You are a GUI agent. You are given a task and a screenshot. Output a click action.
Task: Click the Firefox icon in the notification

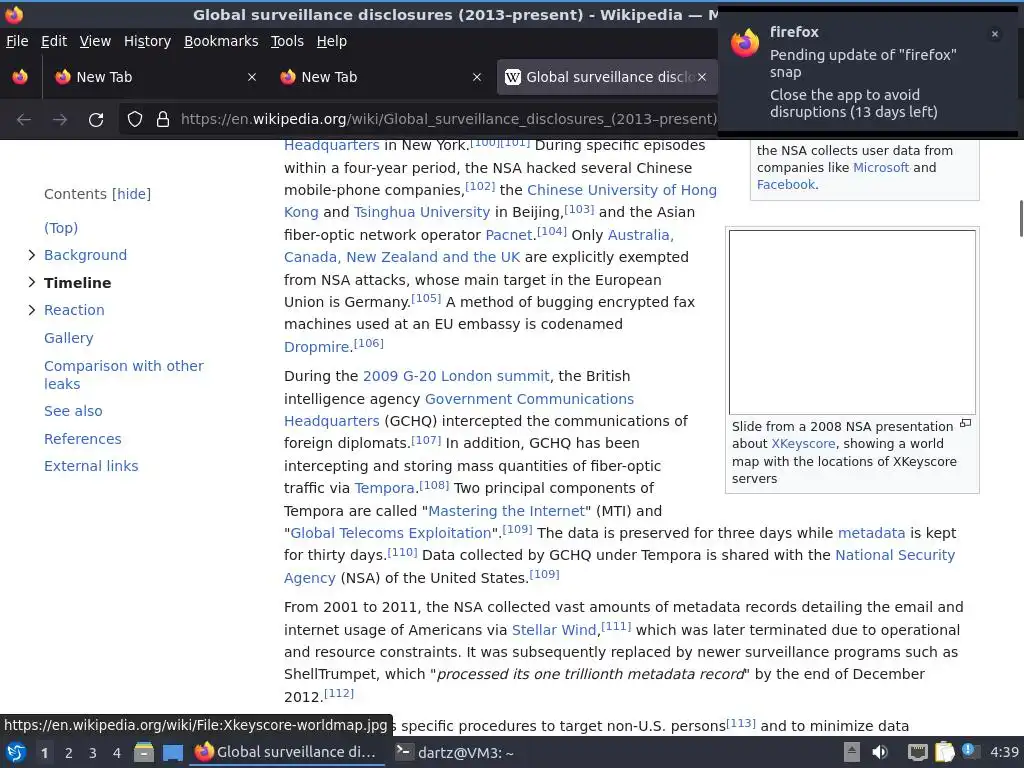pyautogui.click(x=745, y=44)
